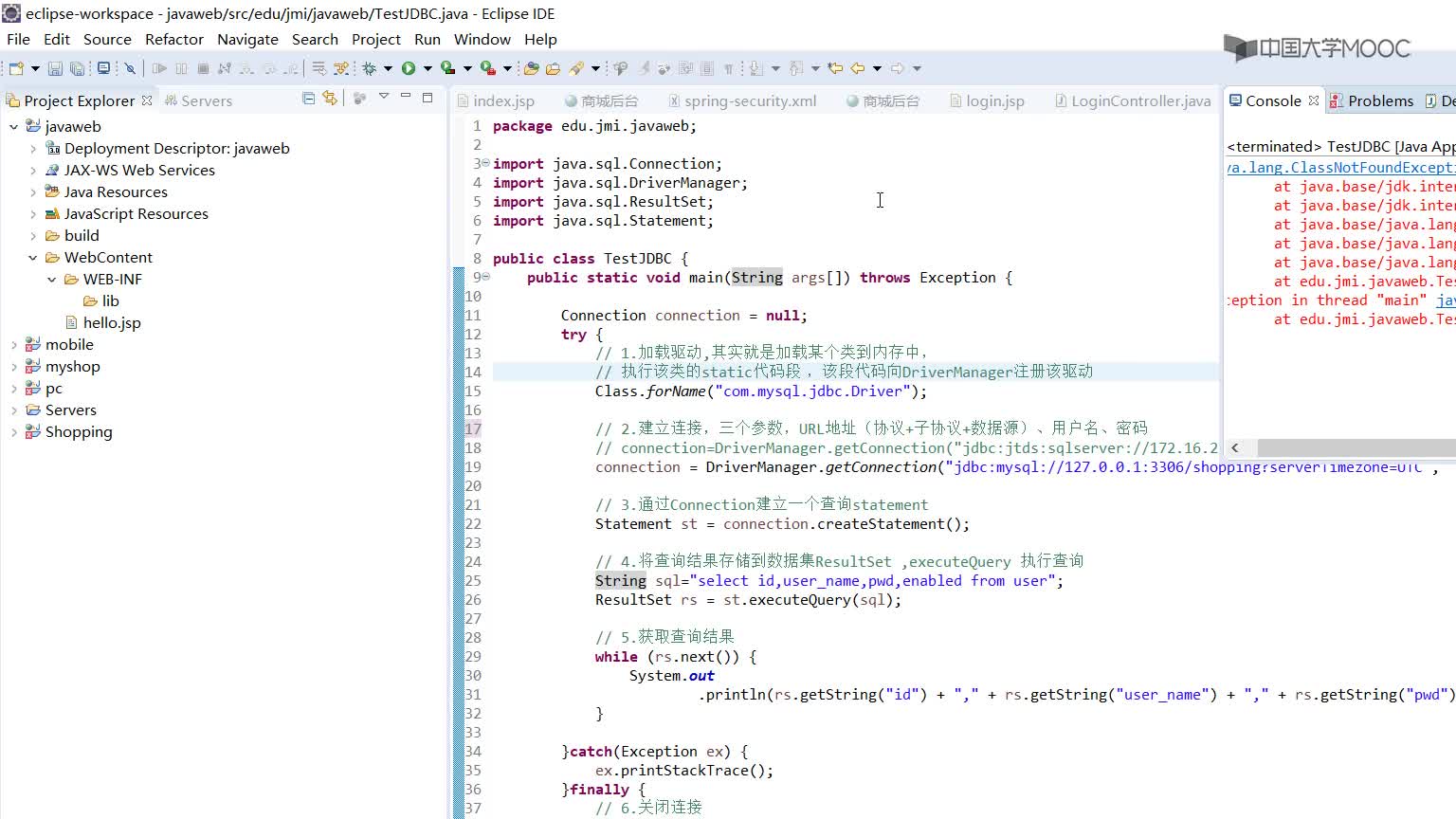The height and width of the screenshot is (819, 1456).
Task: Click the Open Type icon
Action: click(x=531, y=68)
